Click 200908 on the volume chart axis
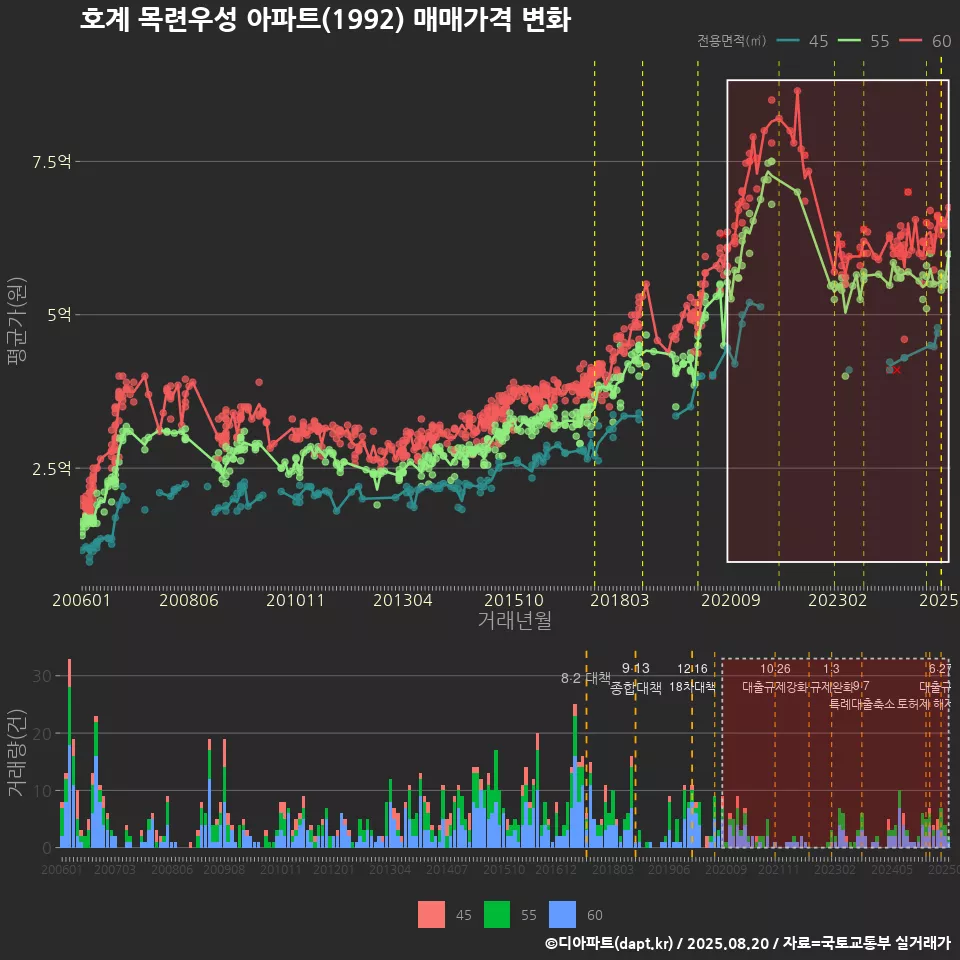Viewport: 960px width, 960px height. tap(224, 869)
